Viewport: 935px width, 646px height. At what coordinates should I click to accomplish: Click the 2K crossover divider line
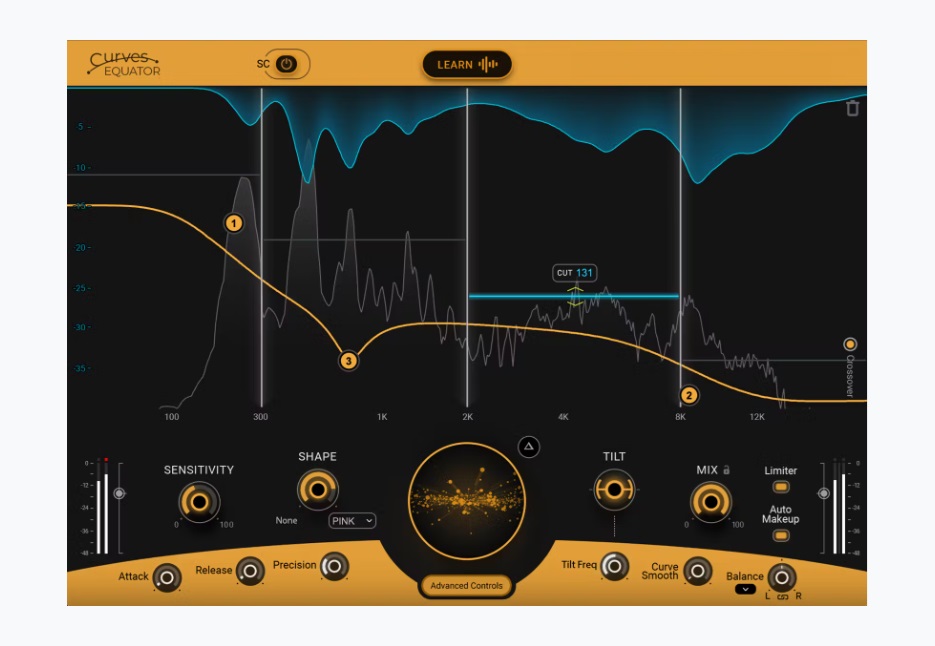tap(467, 248)
